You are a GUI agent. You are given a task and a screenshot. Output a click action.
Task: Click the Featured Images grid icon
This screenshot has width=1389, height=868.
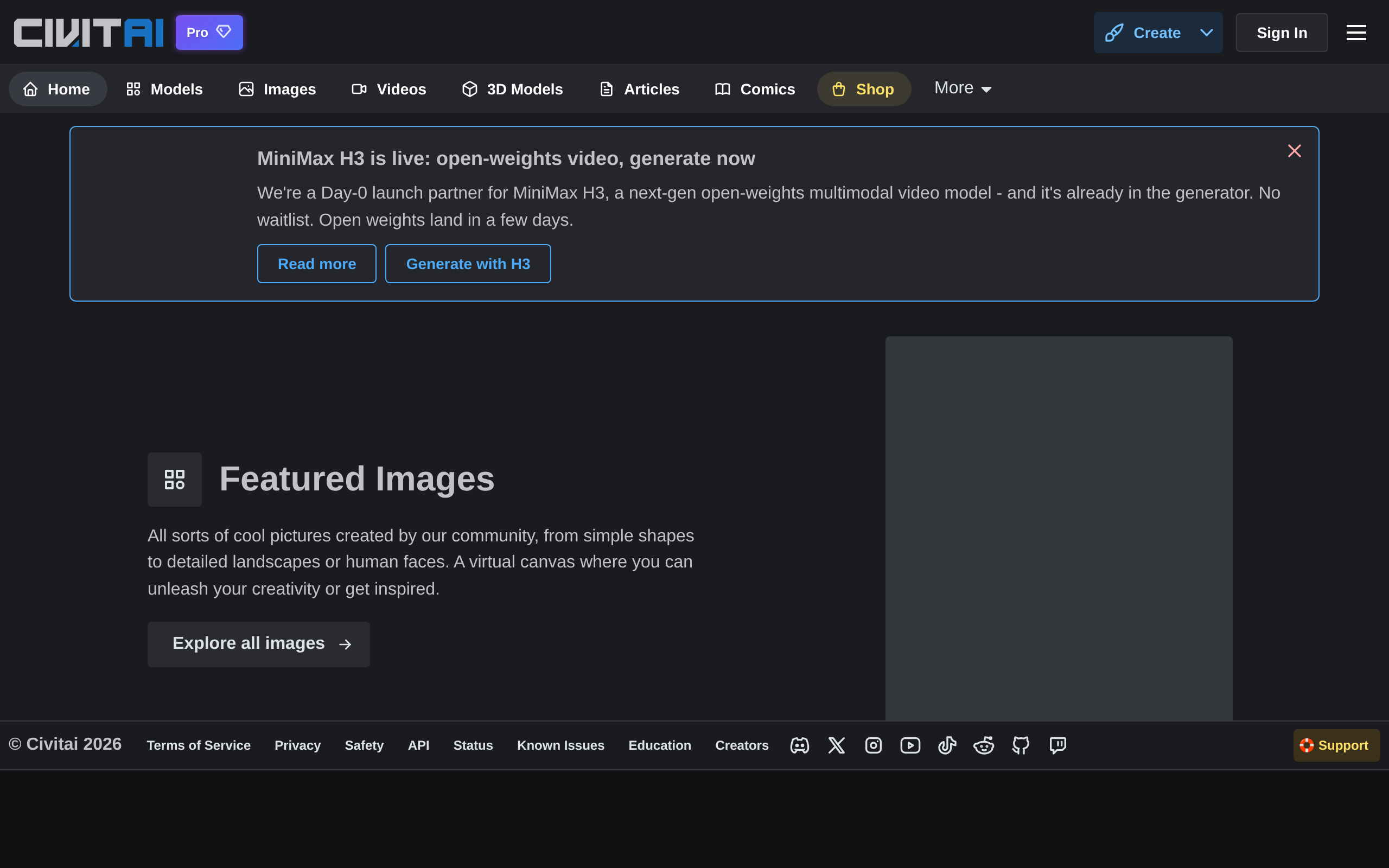pos(175,480)
